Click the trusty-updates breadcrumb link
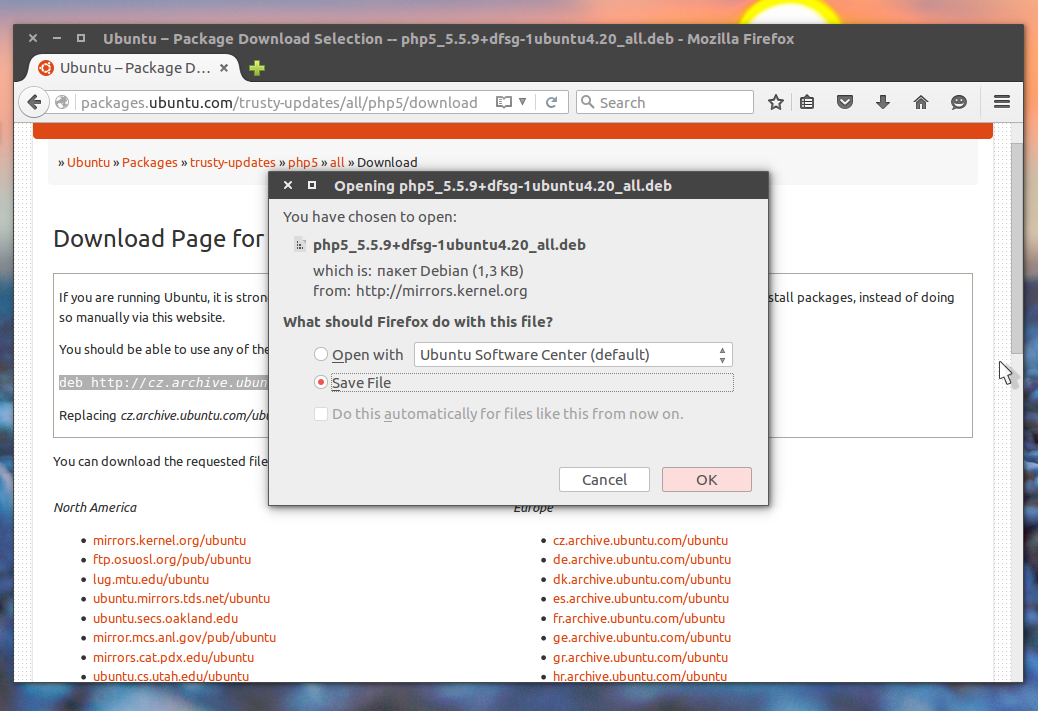Viewport: 1038px width, 711px height. coord(232,162)
